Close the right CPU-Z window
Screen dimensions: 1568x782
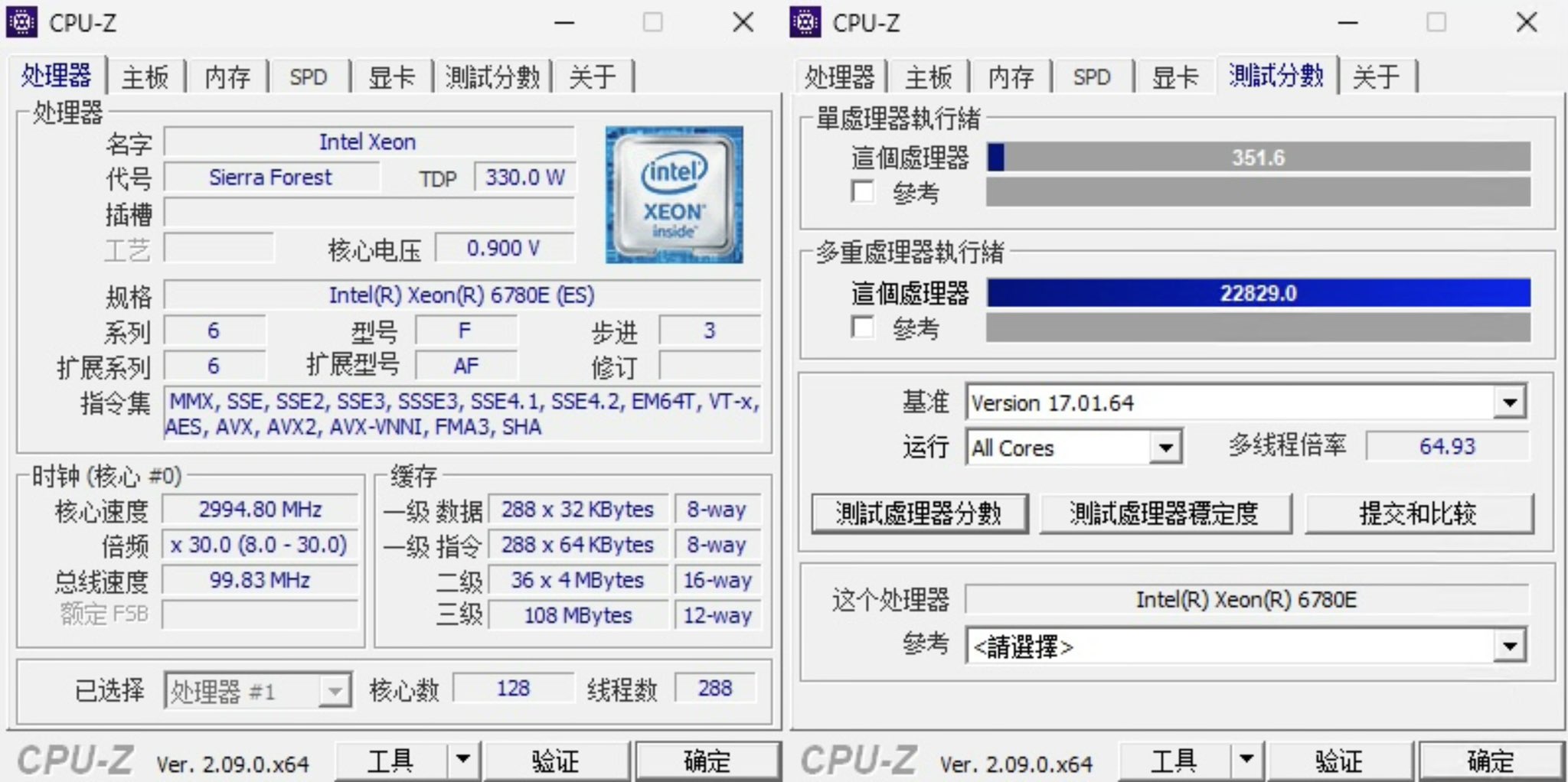pyautogui.click(x=1527, y=22)
